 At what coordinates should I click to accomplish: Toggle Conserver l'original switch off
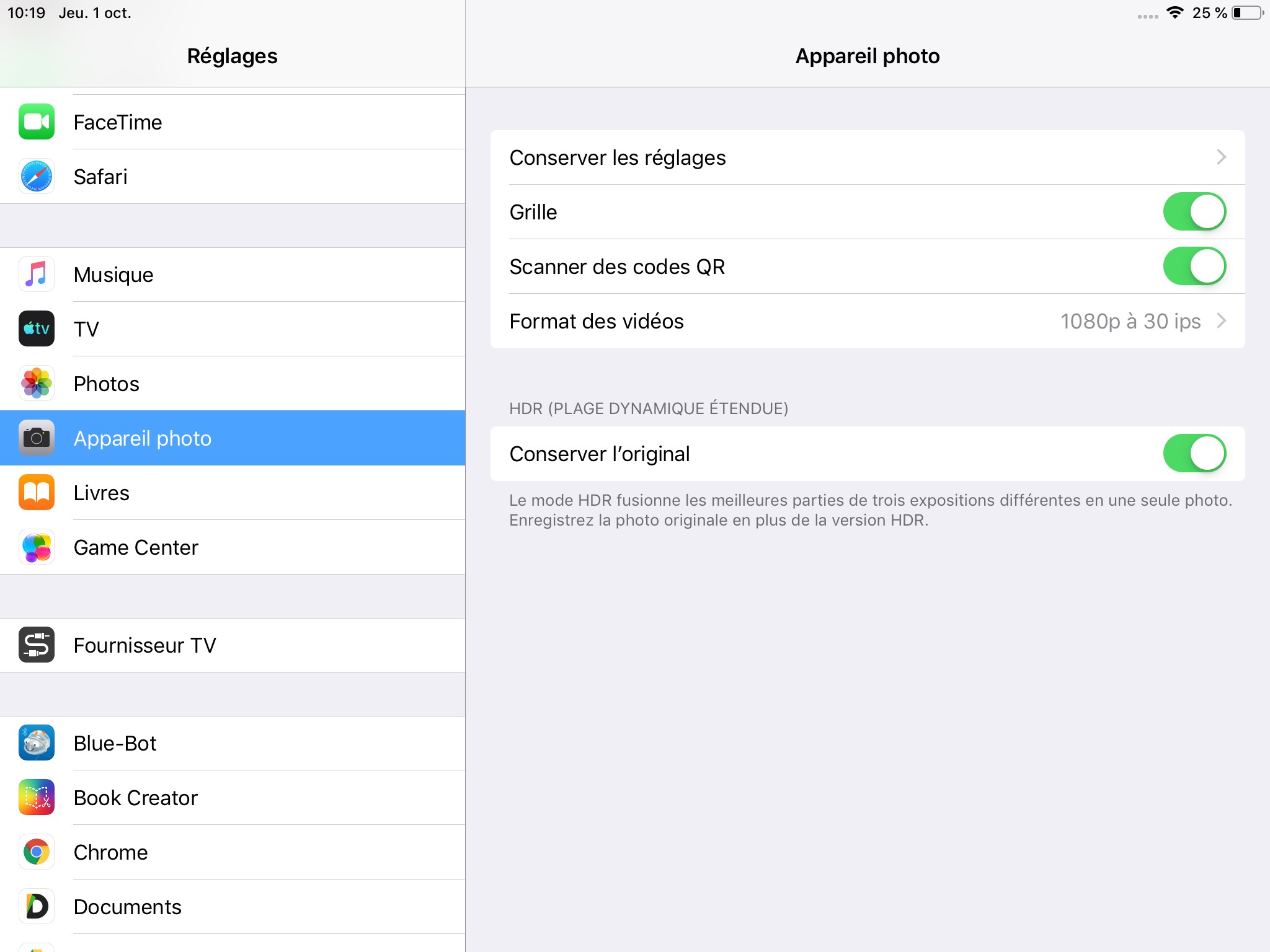(1194, 454)
